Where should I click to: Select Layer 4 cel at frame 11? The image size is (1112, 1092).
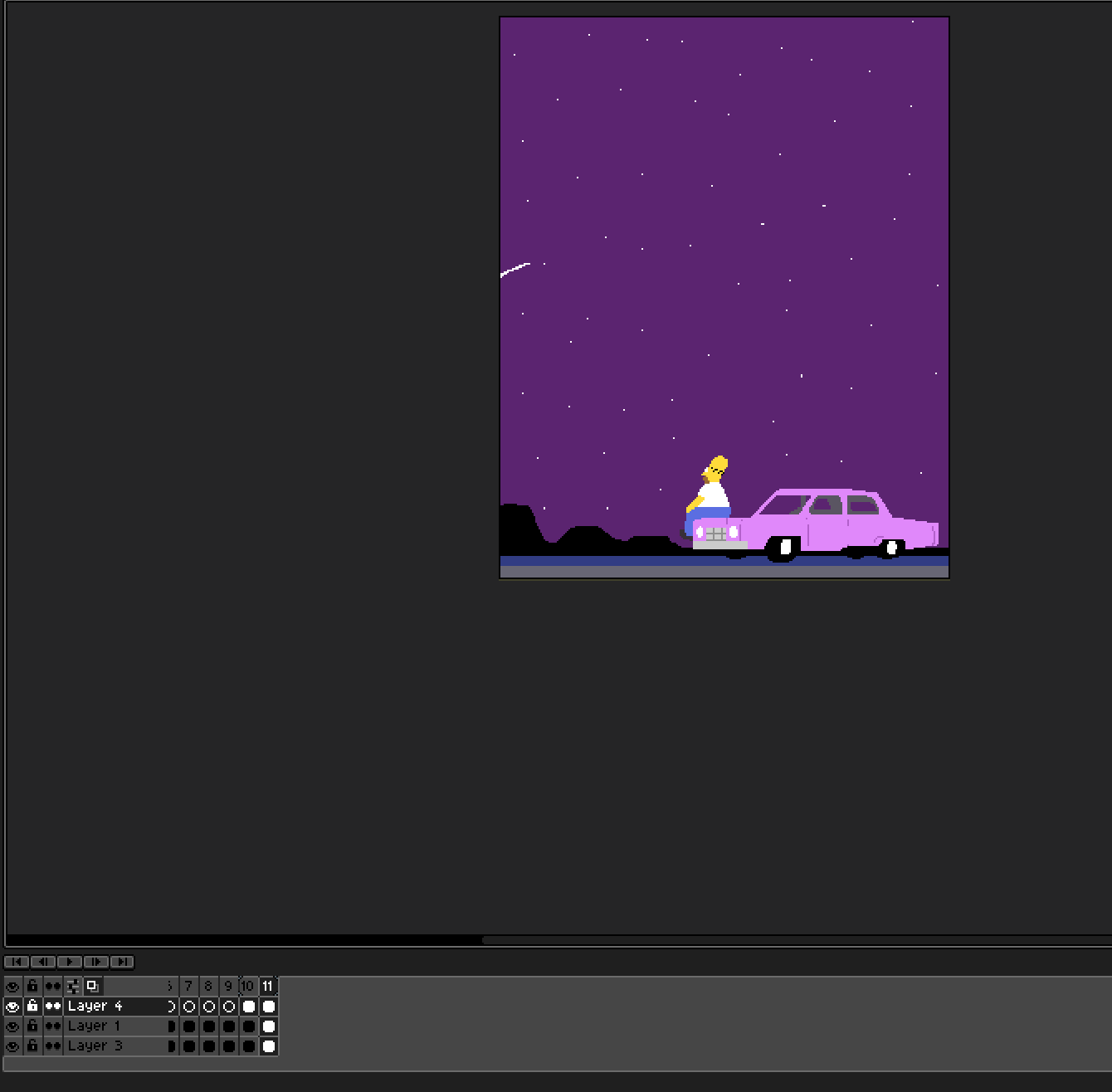click(269, 1006)
